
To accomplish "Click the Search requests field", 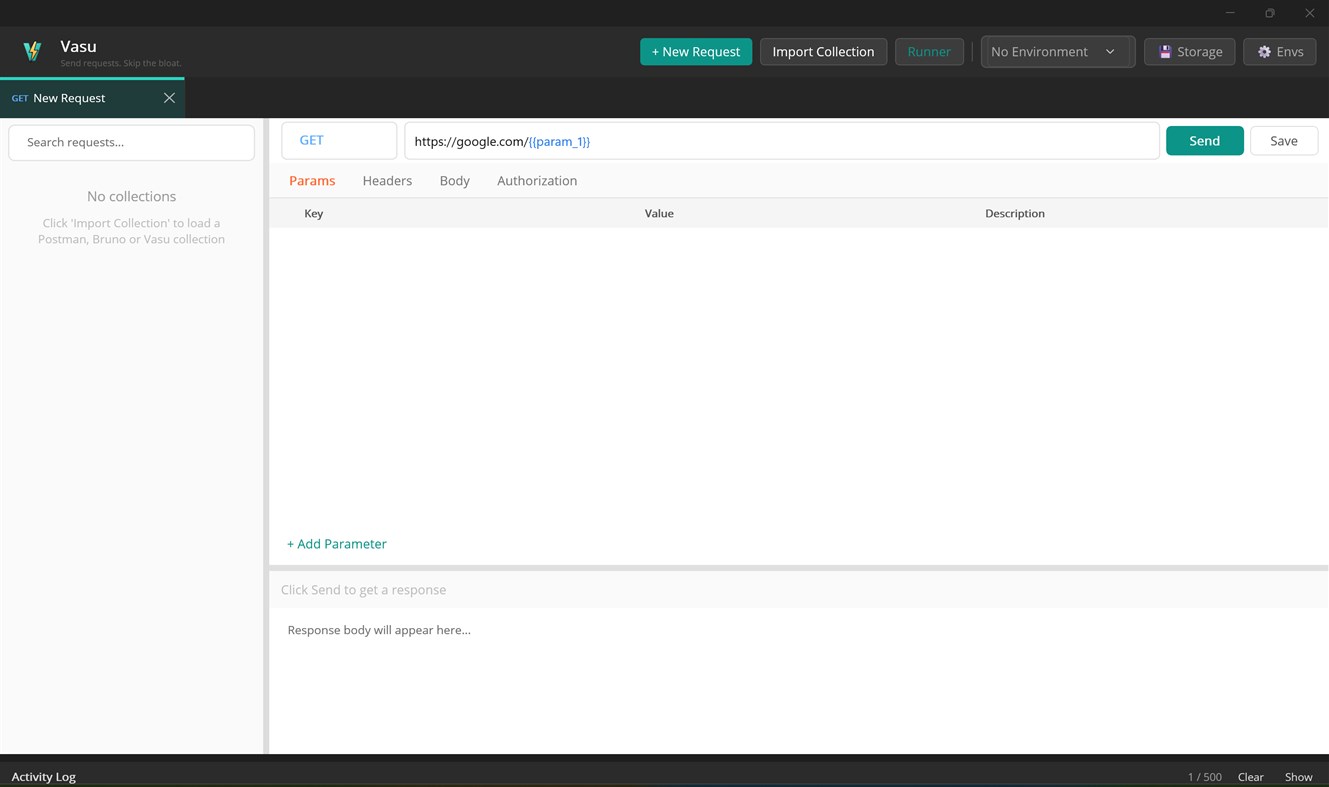I will (131, 142).
